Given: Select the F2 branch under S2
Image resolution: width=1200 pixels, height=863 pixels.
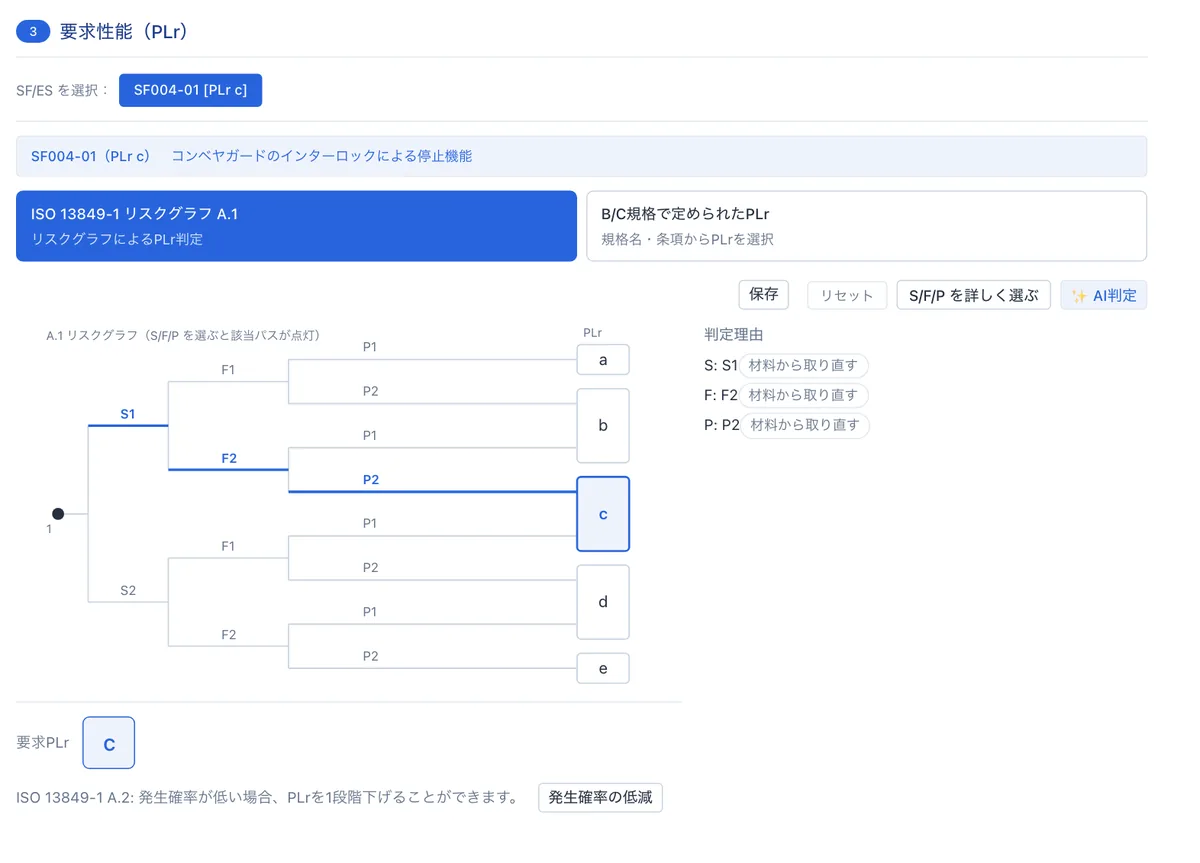Looking at the screenshot, I should [228, 634].
